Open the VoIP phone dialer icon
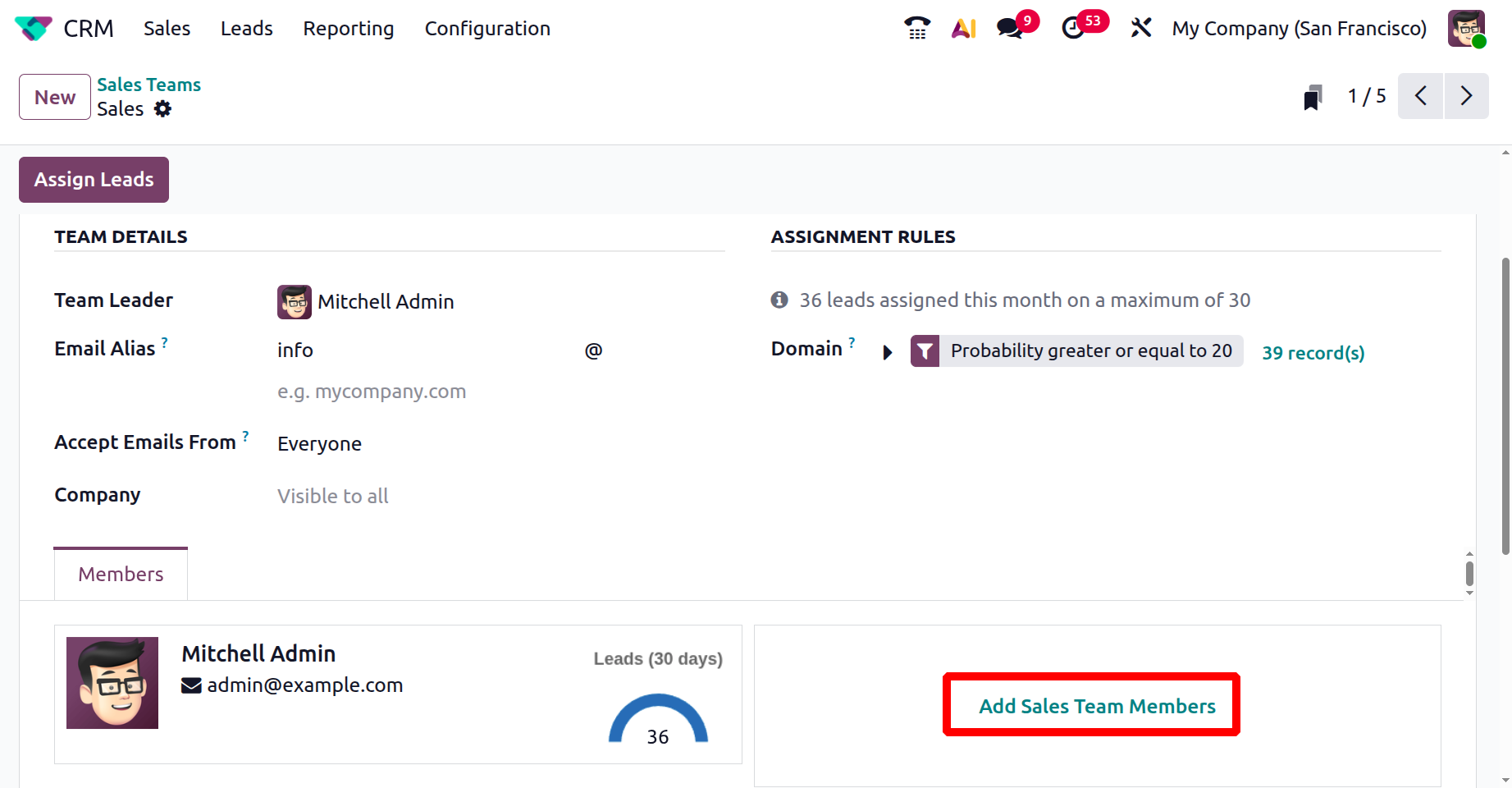 917,29
